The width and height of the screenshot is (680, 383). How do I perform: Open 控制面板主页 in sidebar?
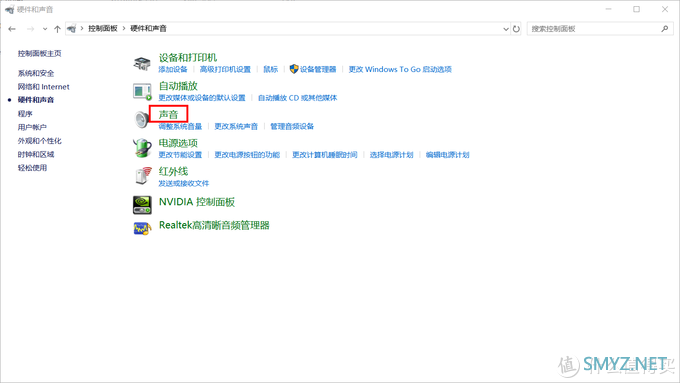(39, 53)
